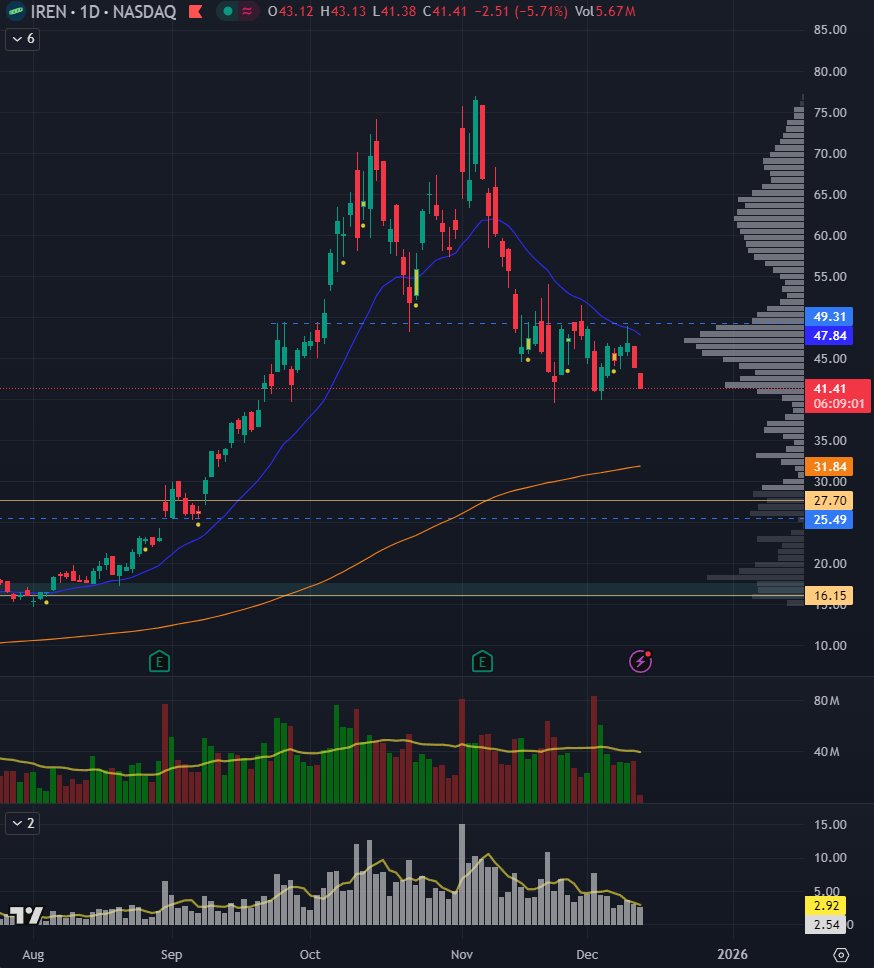Open the November earnings E marker
The width and height of the screenshot is (874, 968).
pos(482,661)
